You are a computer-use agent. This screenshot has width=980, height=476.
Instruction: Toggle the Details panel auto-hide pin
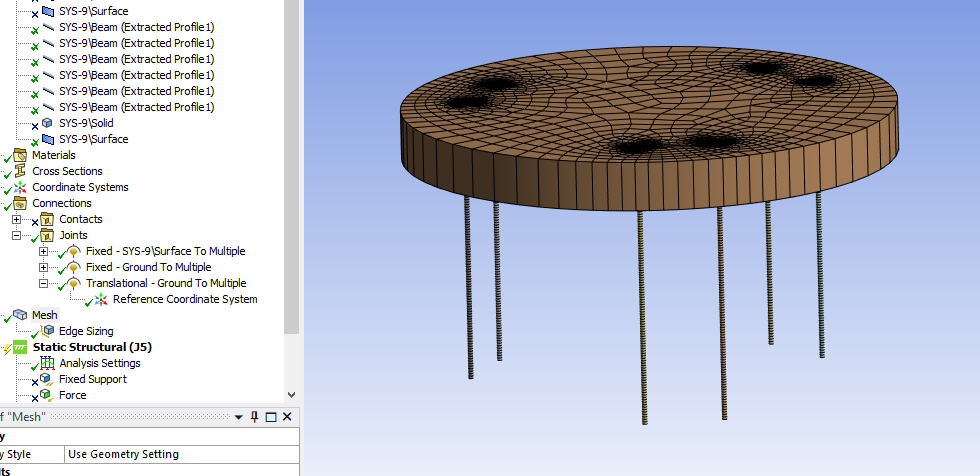pos(255,417)
